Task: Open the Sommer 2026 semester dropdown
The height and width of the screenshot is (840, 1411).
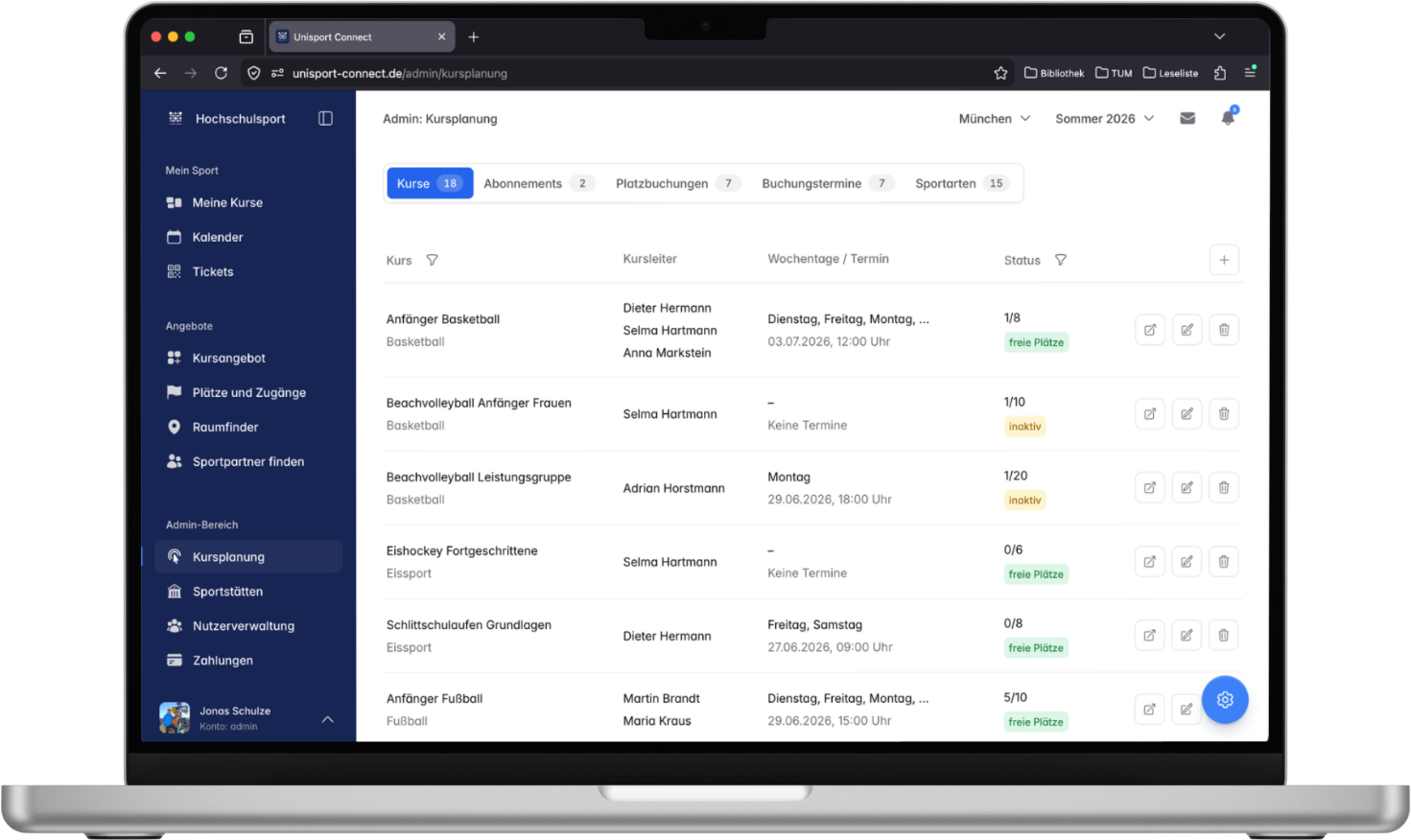Action: pyautogui.click(x=1104, y=119)
